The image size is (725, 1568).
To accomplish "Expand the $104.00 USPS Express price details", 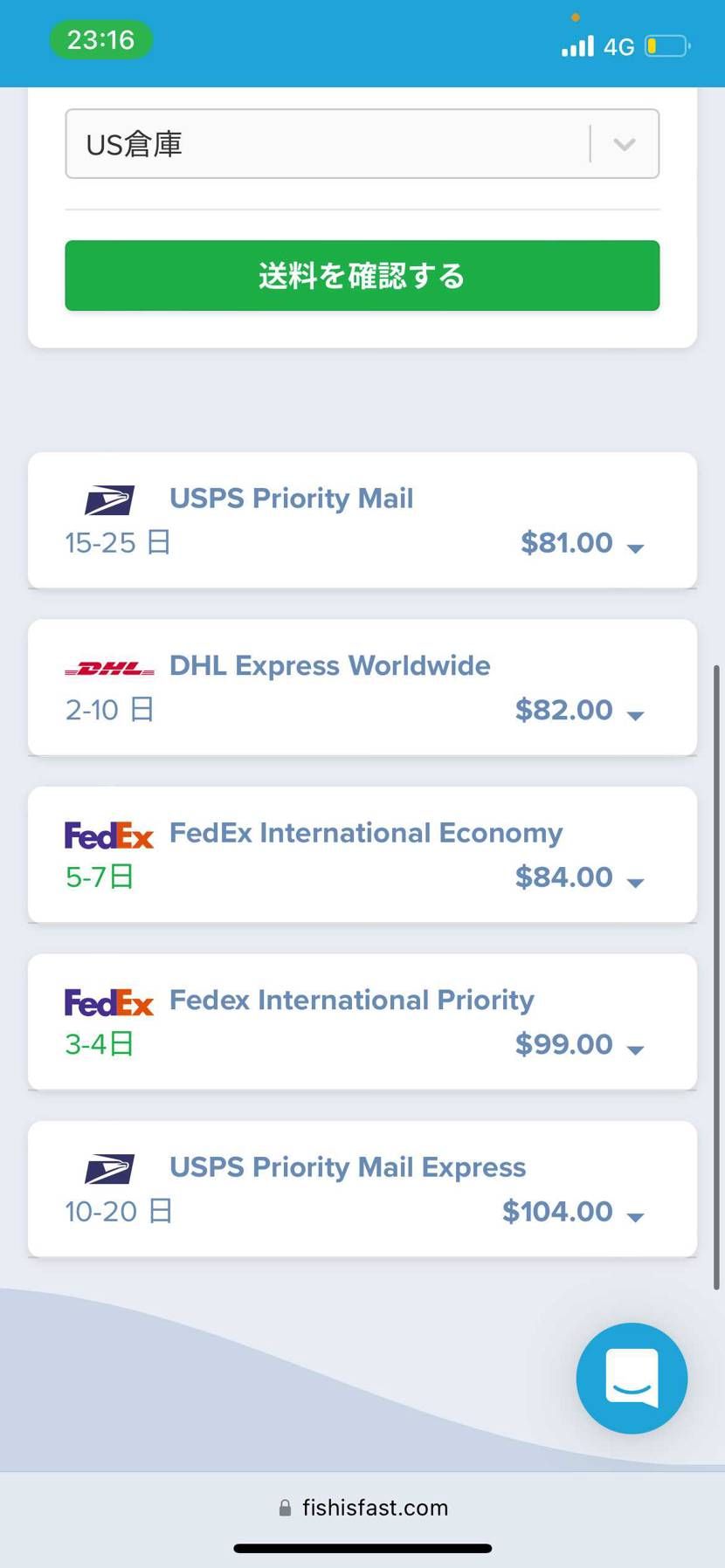I will 636,1217.
